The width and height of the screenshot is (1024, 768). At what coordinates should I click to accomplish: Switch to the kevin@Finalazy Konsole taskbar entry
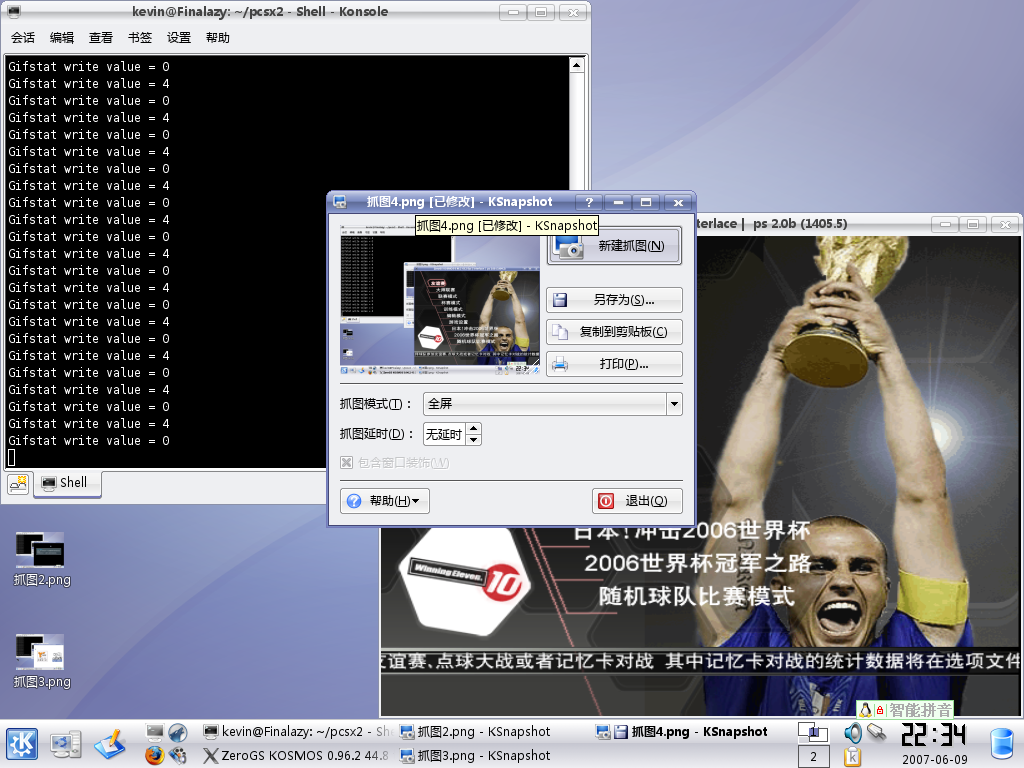[x=296, y=732]
